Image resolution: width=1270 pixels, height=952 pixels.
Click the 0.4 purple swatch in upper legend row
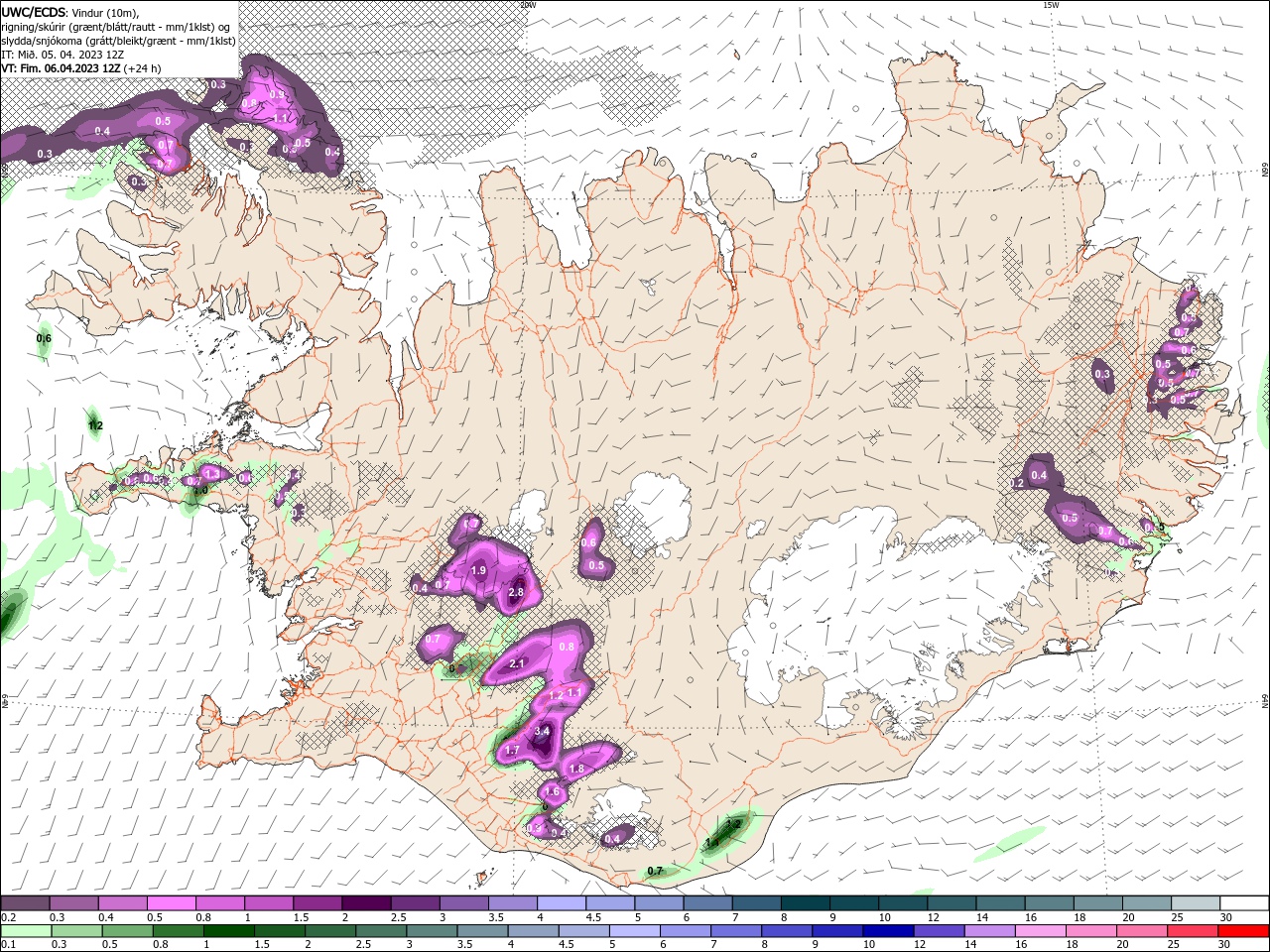click(x=122, y=903)
